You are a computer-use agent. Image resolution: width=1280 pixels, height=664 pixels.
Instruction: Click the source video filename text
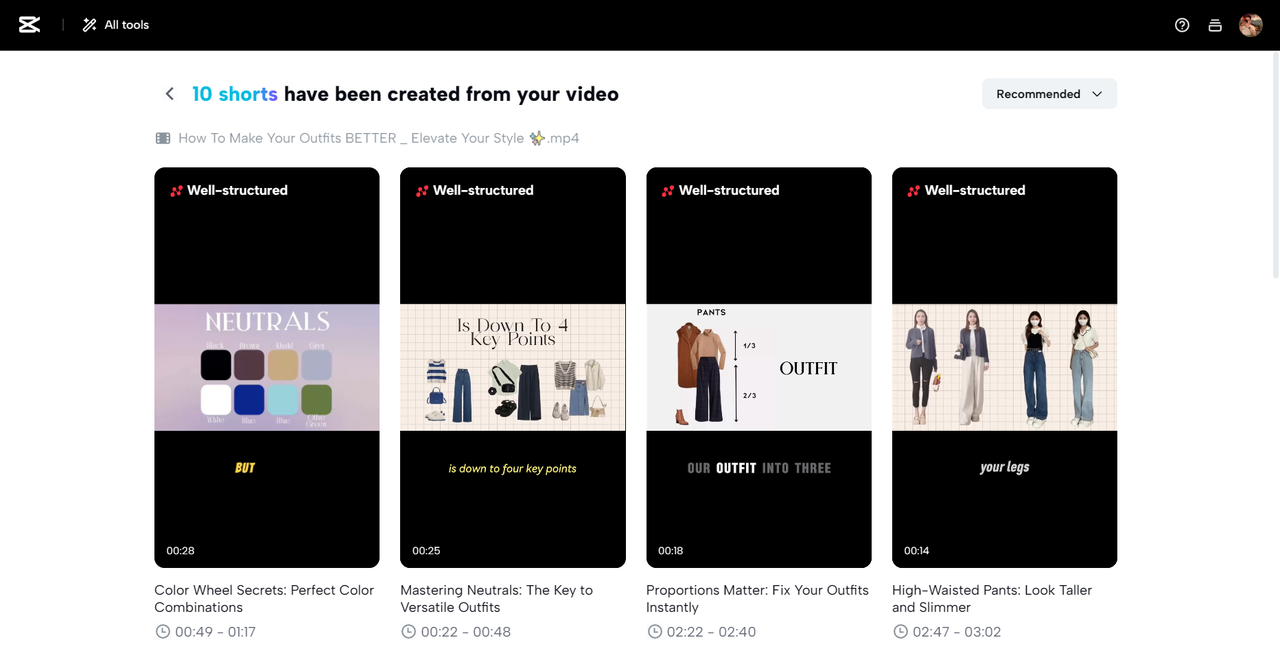(x=378, y=138)
